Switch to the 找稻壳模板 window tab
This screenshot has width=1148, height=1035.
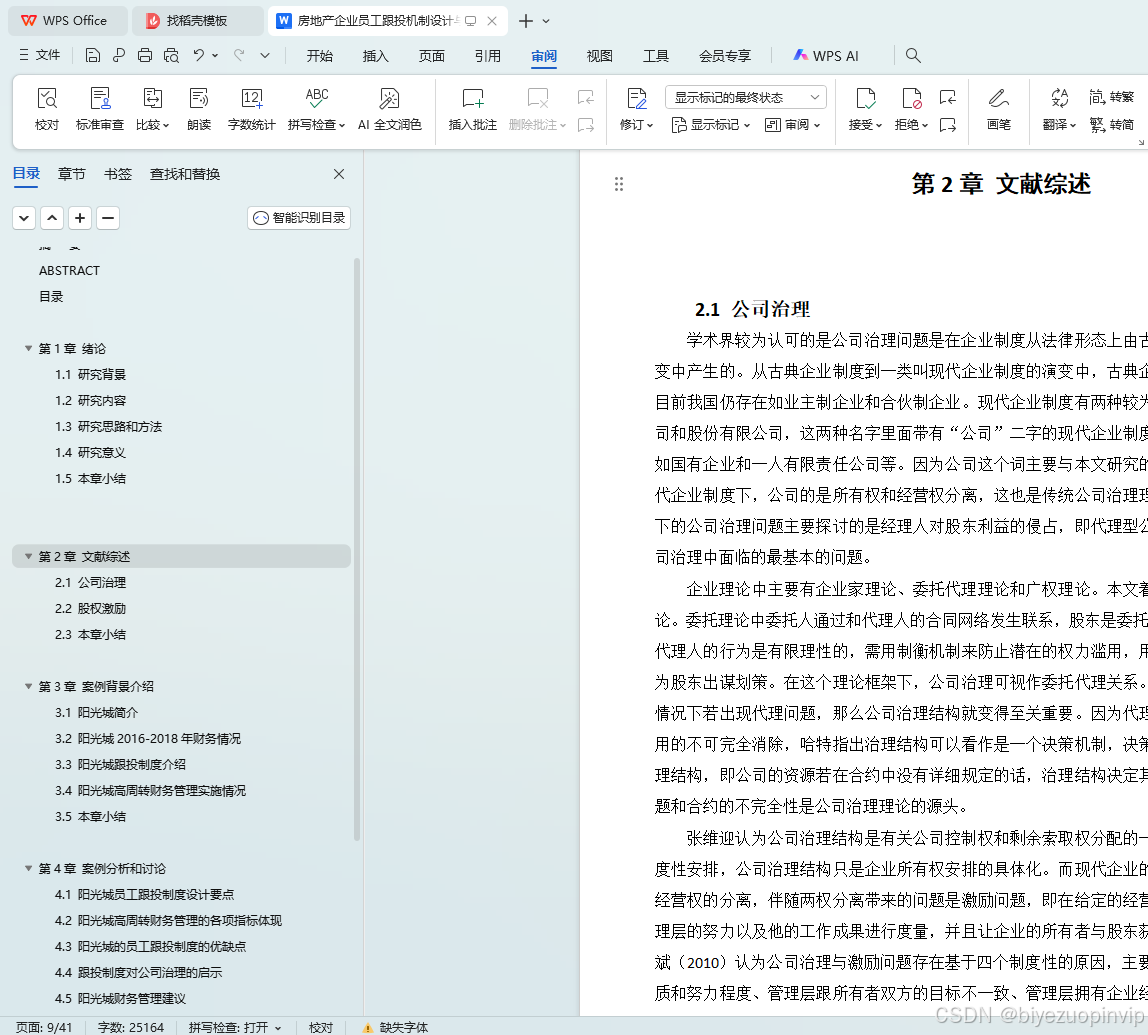pyautogui.click(x=197, y=20)
